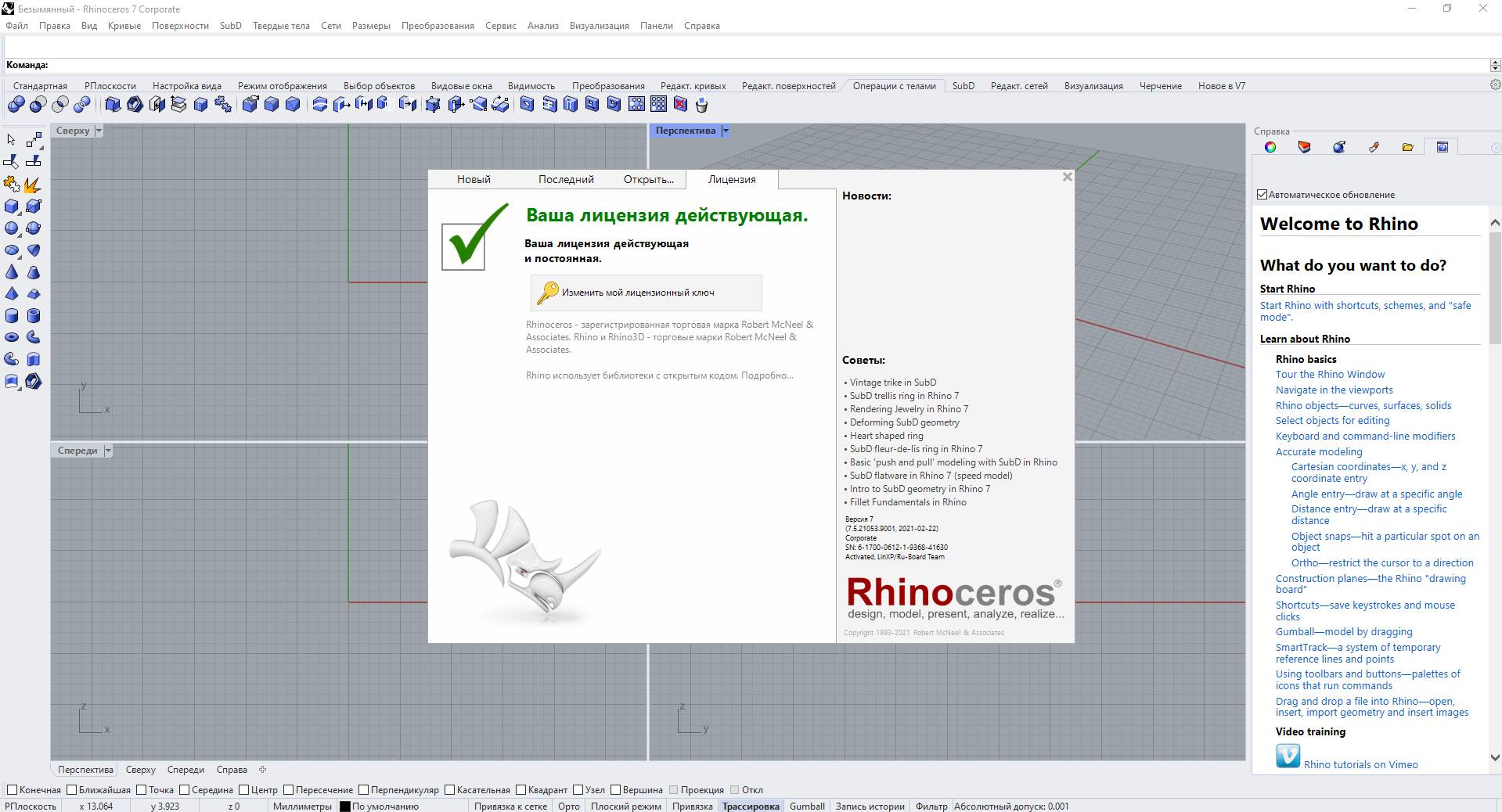Select the Boolean union tool icon
Image resolution: width=1502 pixels, height=812 pixels.
16,104
